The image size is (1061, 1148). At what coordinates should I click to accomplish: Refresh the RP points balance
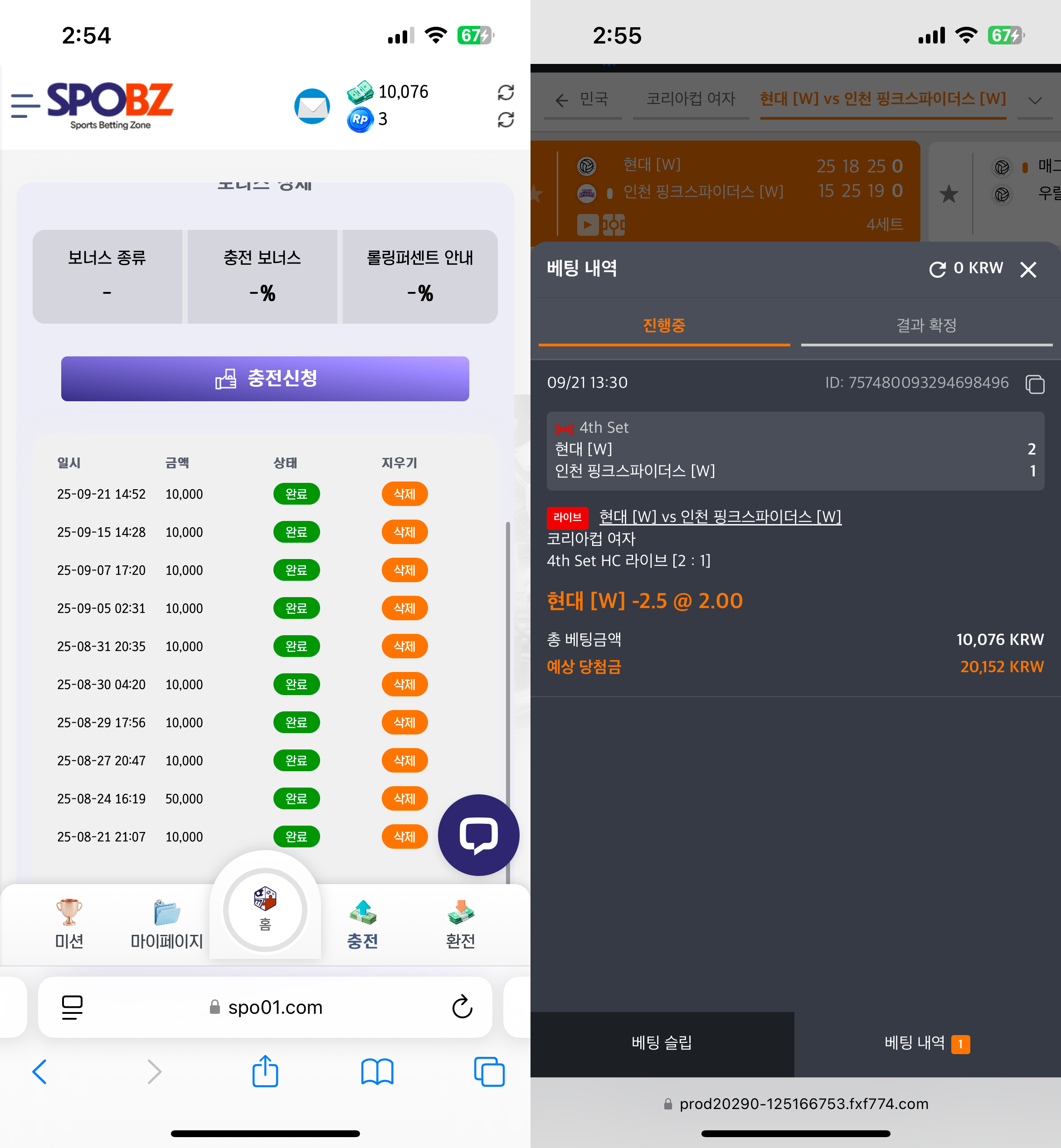[505, 119]
